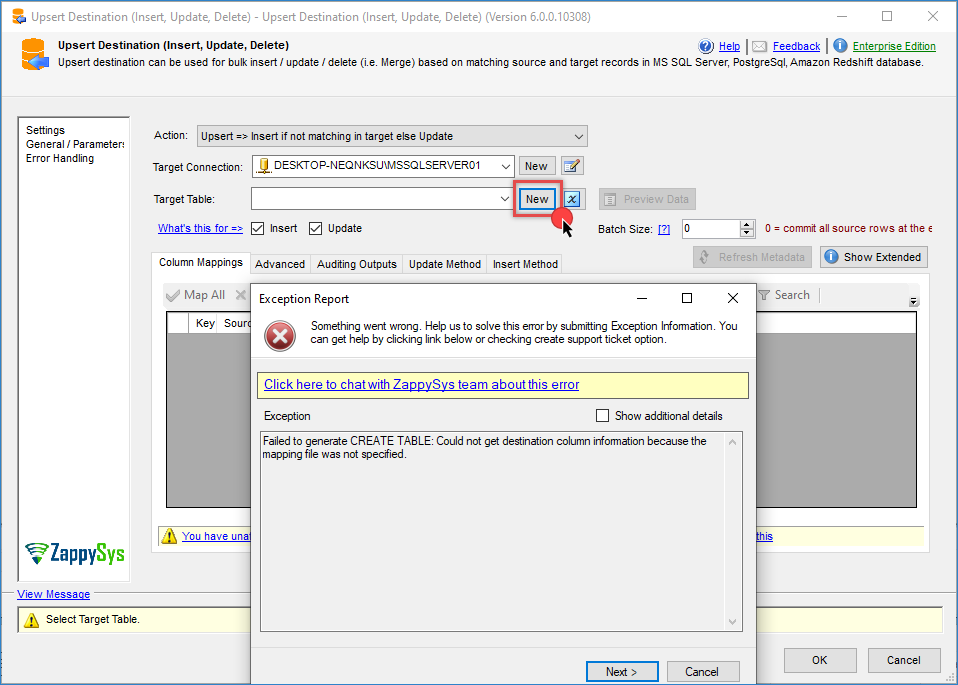958x685 pixels.
Task: Click the blue Help question mark icon
Action: pyautogui.click(x=706, y=46)
